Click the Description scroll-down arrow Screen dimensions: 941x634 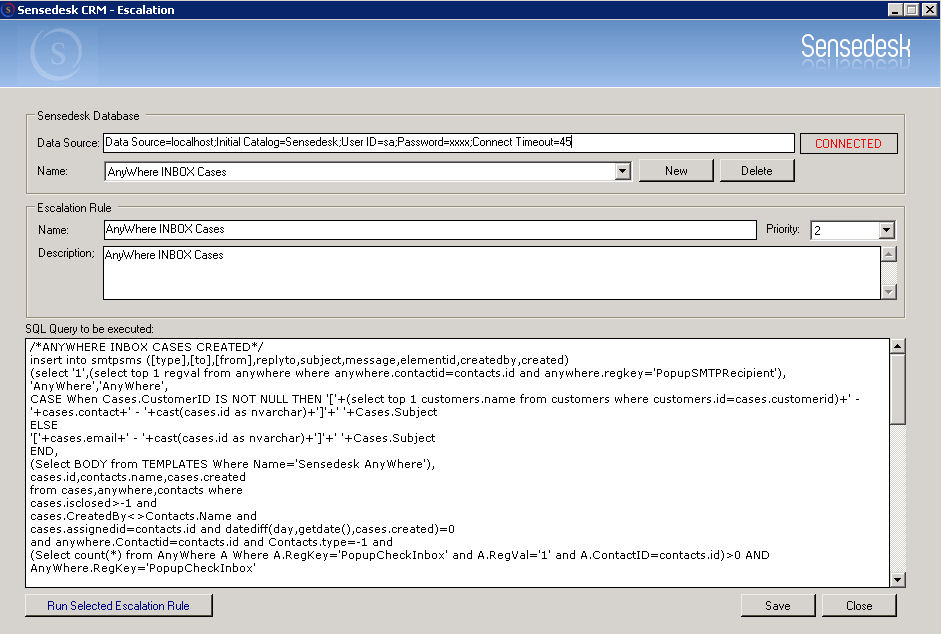tap(889, 292)
